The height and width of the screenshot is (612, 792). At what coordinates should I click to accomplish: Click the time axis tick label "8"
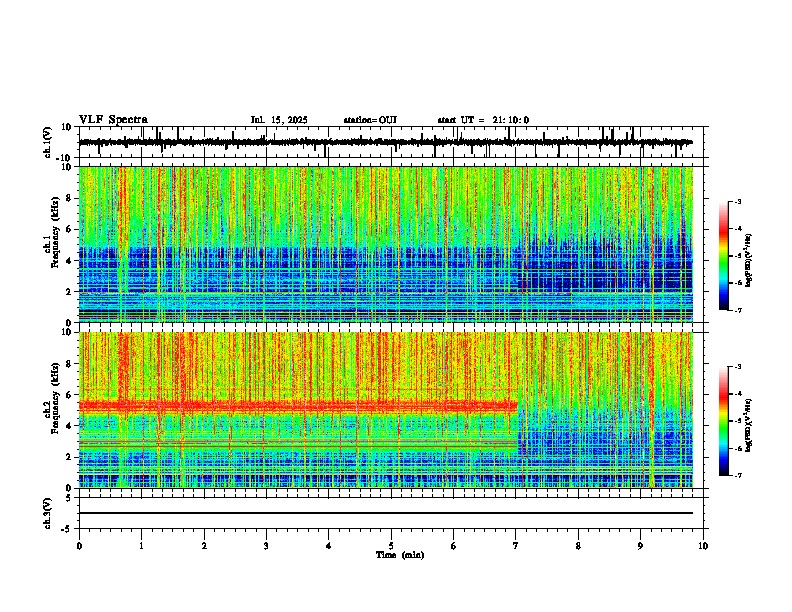click(x=578, y=546)
